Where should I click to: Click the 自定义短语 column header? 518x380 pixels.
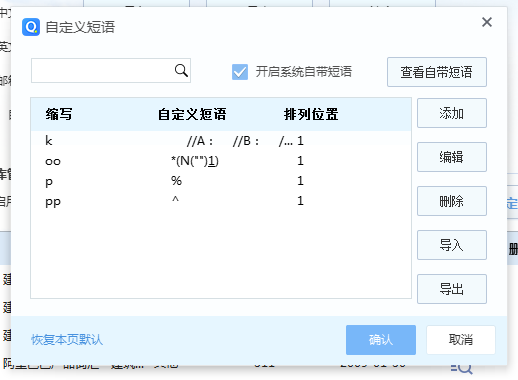(x=192, y=114)
